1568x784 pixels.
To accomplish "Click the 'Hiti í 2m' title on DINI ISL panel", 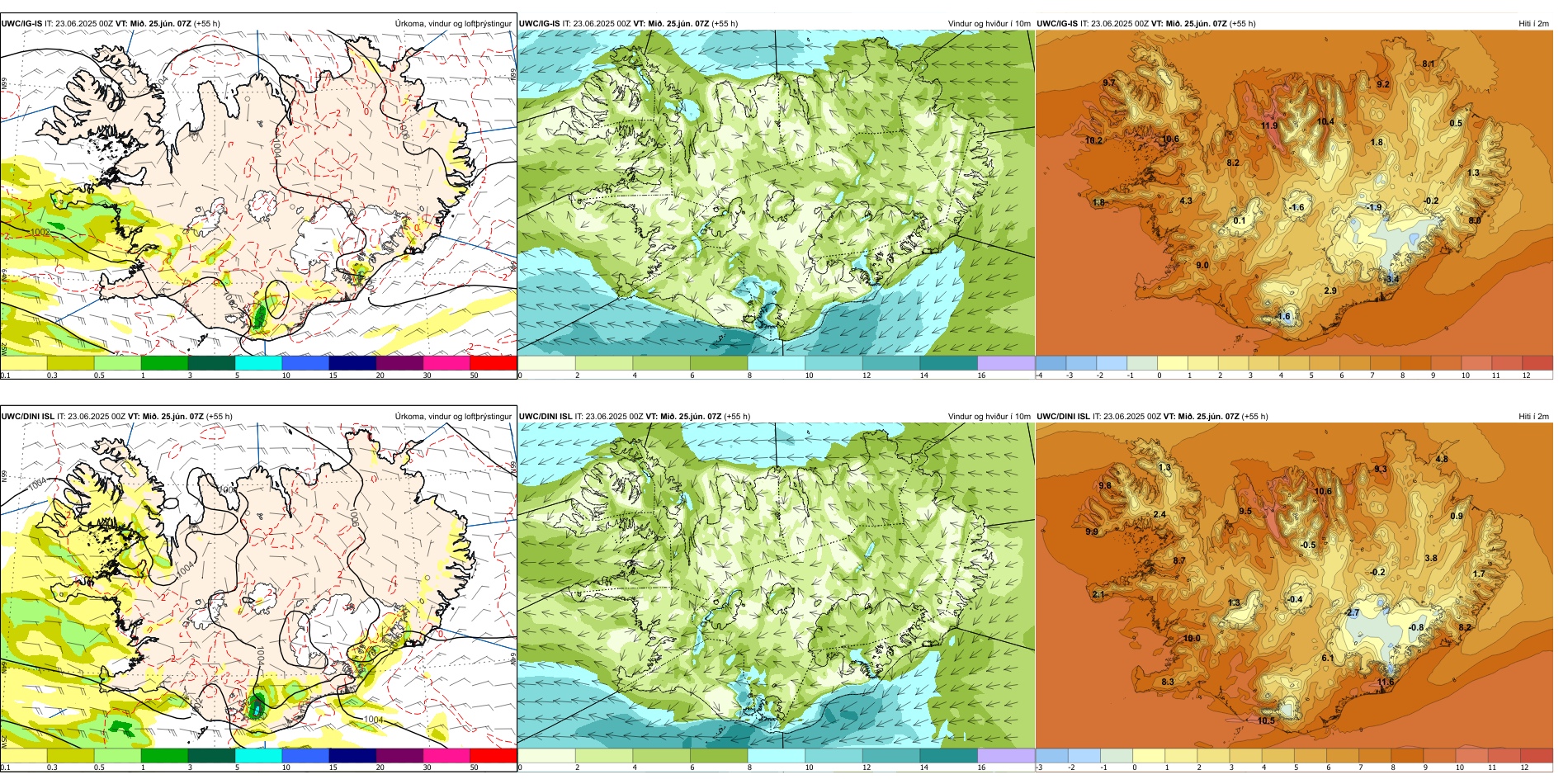I will [1534, 416].
